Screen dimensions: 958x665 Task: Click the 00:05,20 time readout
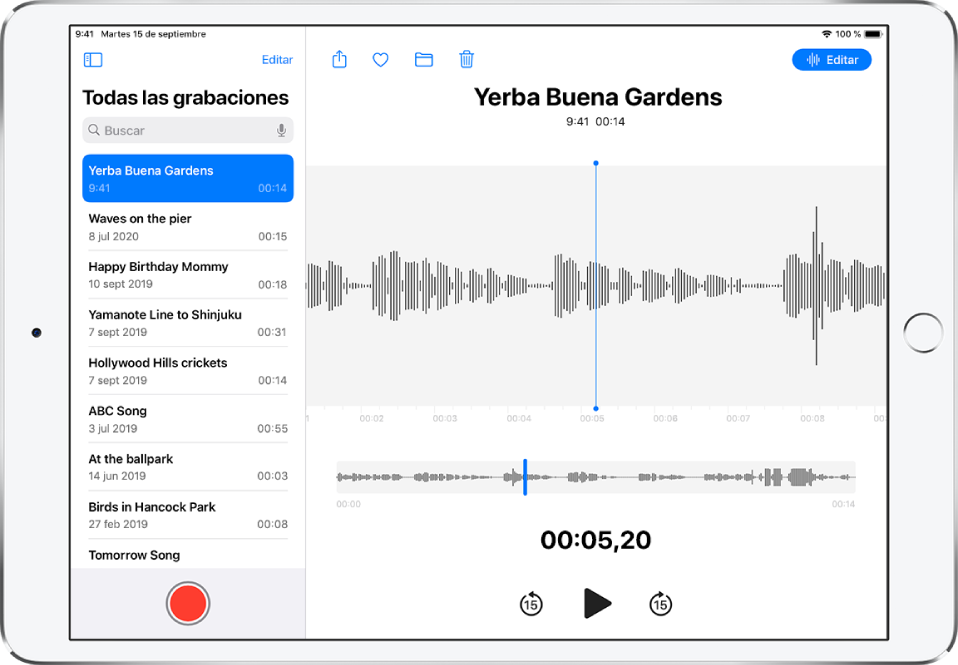pos(596,540)
